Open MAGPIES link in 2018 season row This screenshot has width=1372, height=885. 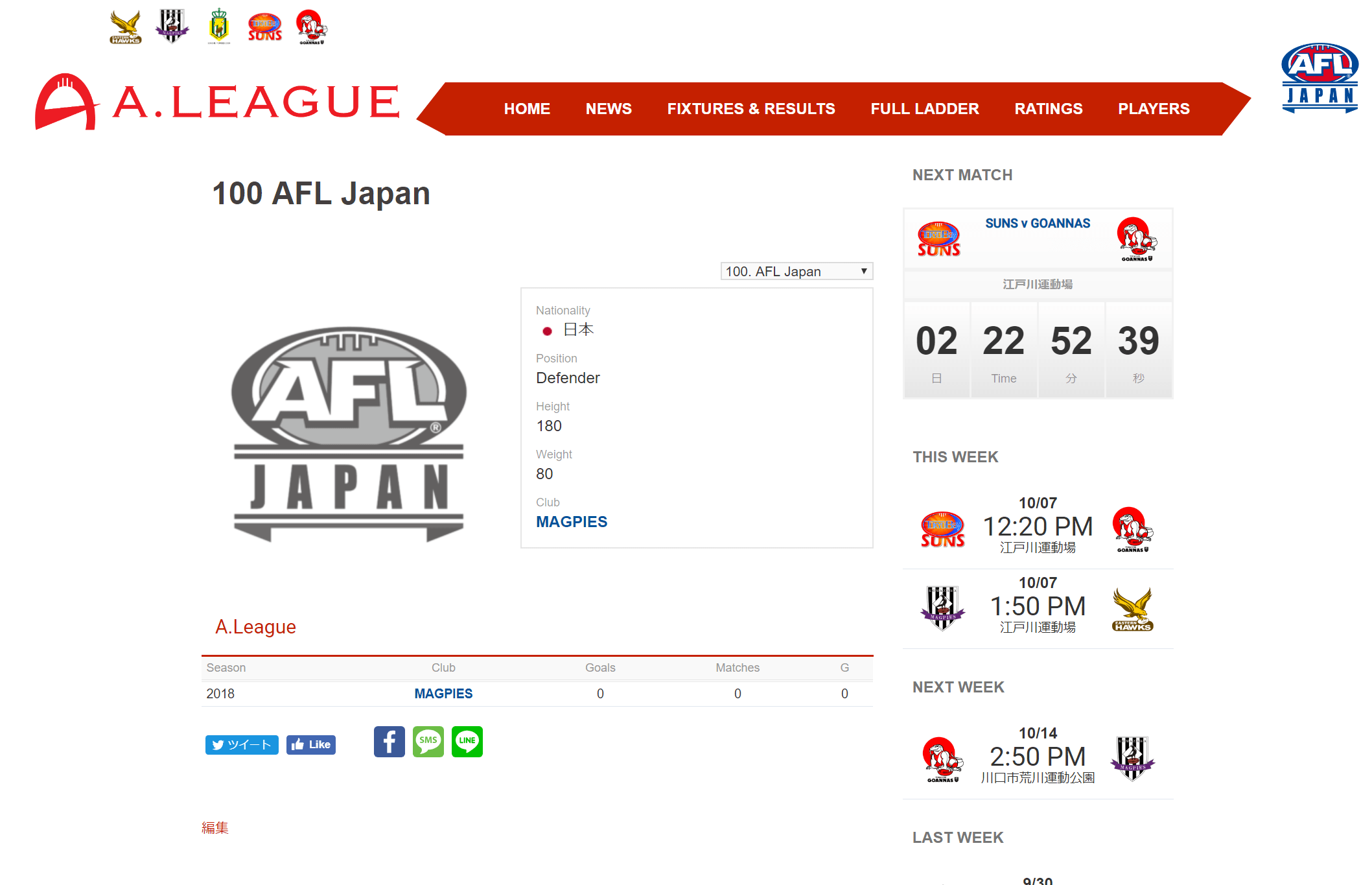click(443, 694)
